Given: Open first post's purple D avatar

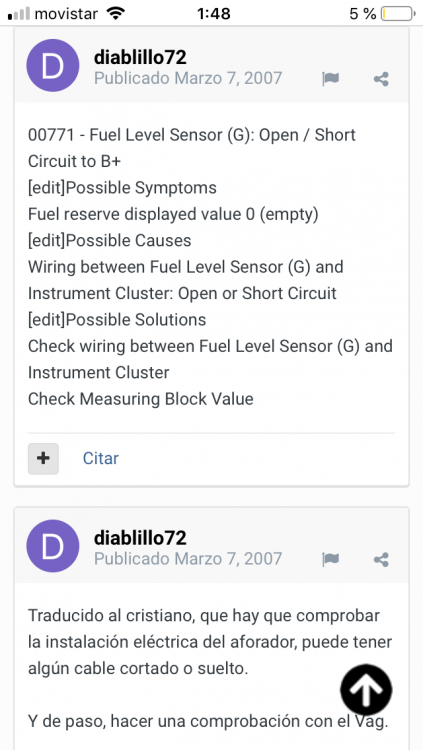Looking at the screenshot, I should [x=53, y=66].
